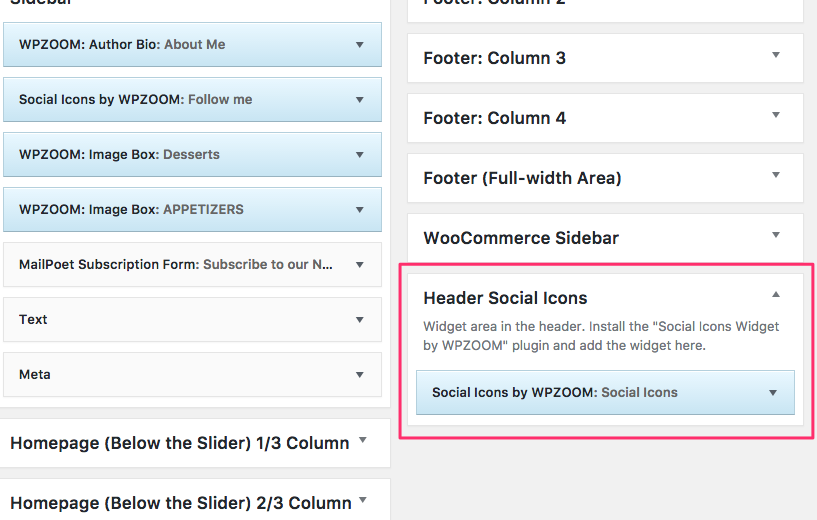
Task: Click WooCommerce Sidebar heading text
Action: [x=521, y=238]
